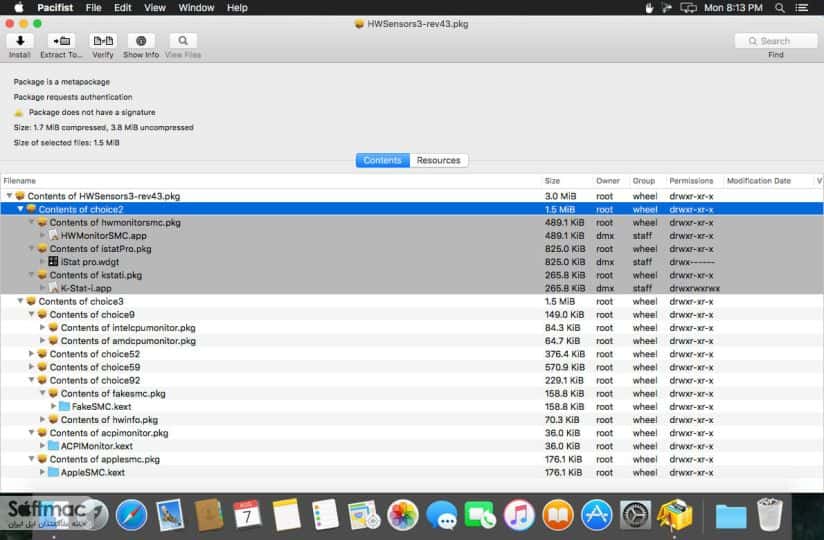Open iBooks from the Dock
The height and width of the screenshot is (540, 824).
pos(558,515)
